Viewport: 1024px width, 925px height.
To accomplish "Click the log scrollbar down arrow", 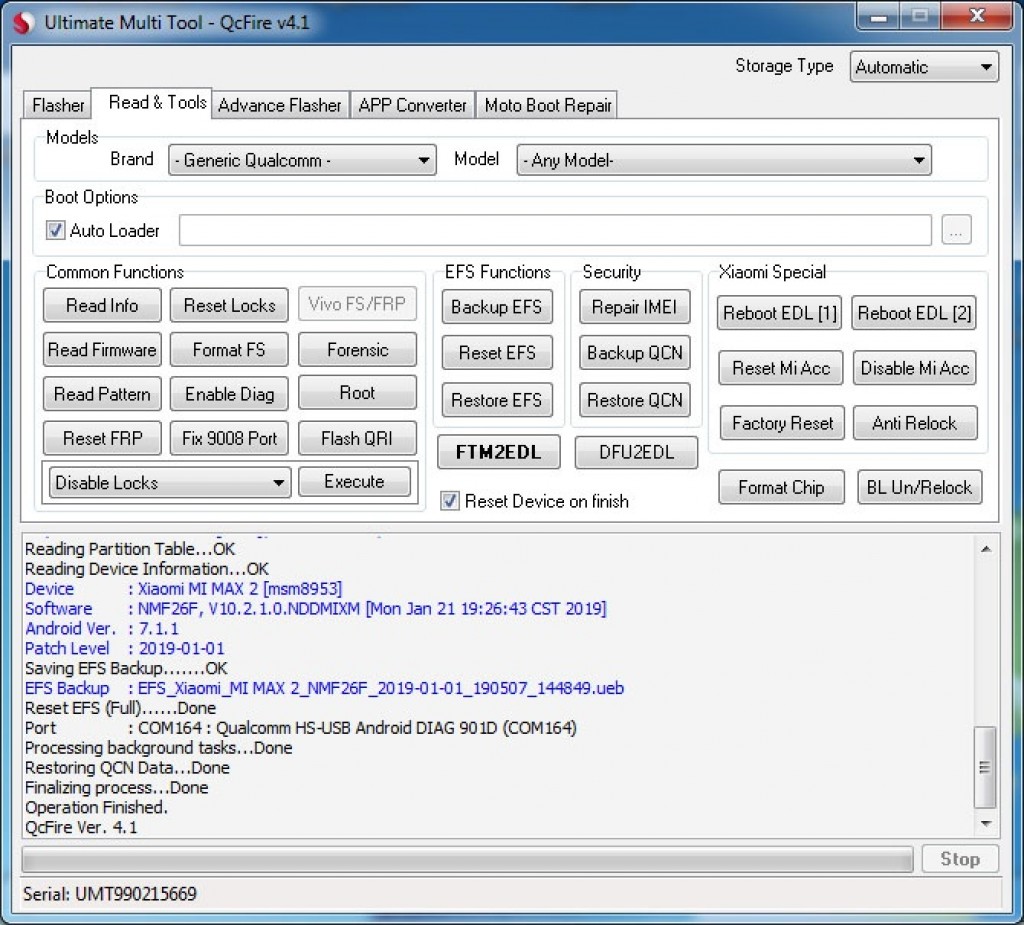I will click(985, 823).
